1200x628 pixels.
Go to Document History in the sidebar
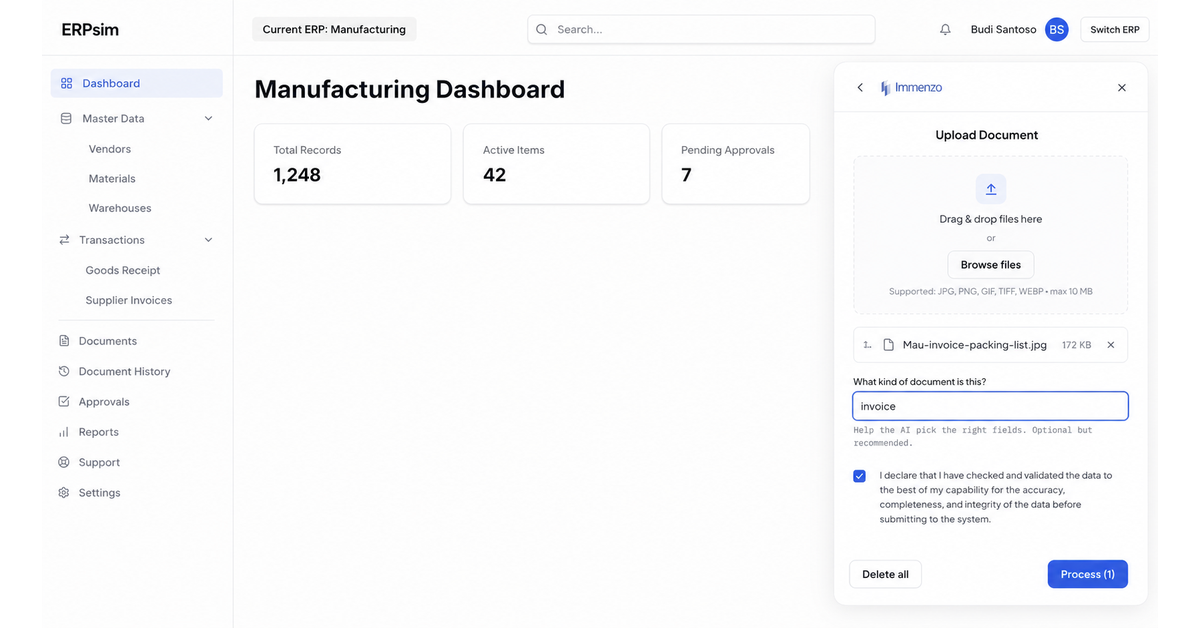click(125, 371)
